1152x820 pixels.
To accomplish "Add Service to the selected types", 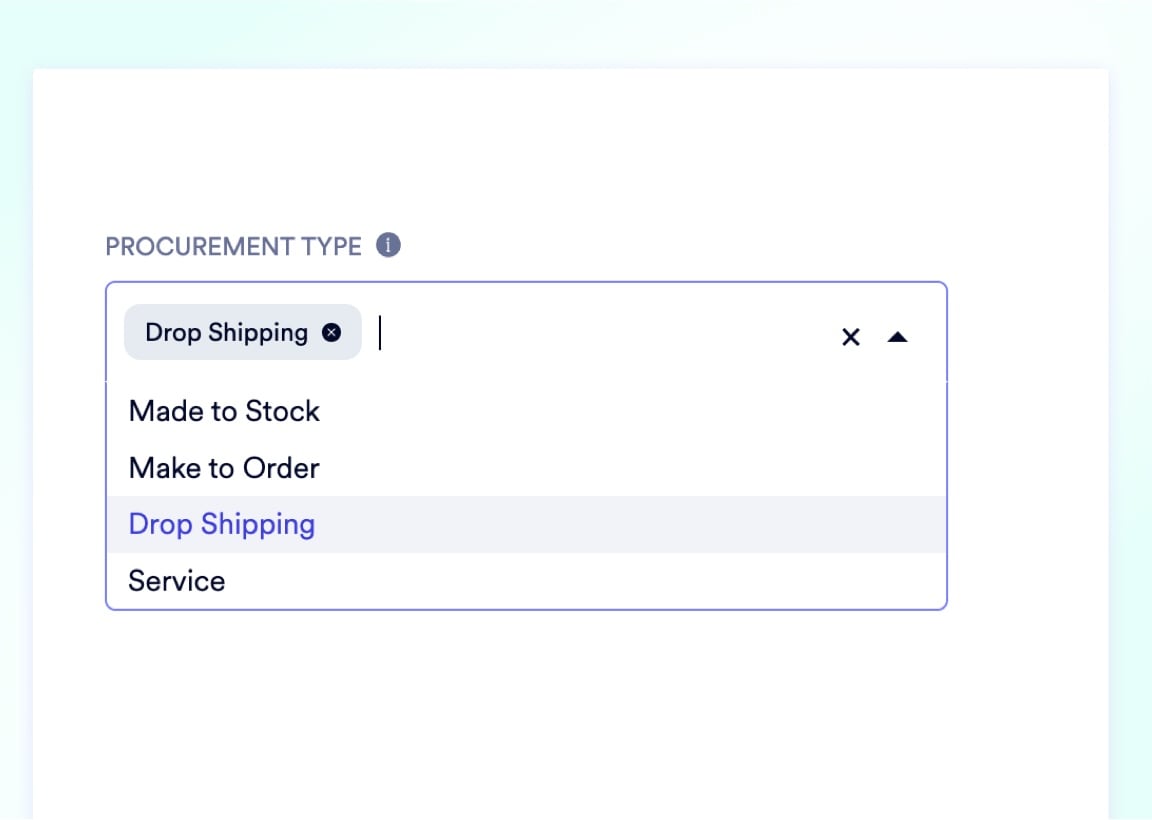I will tap(177, 581).
